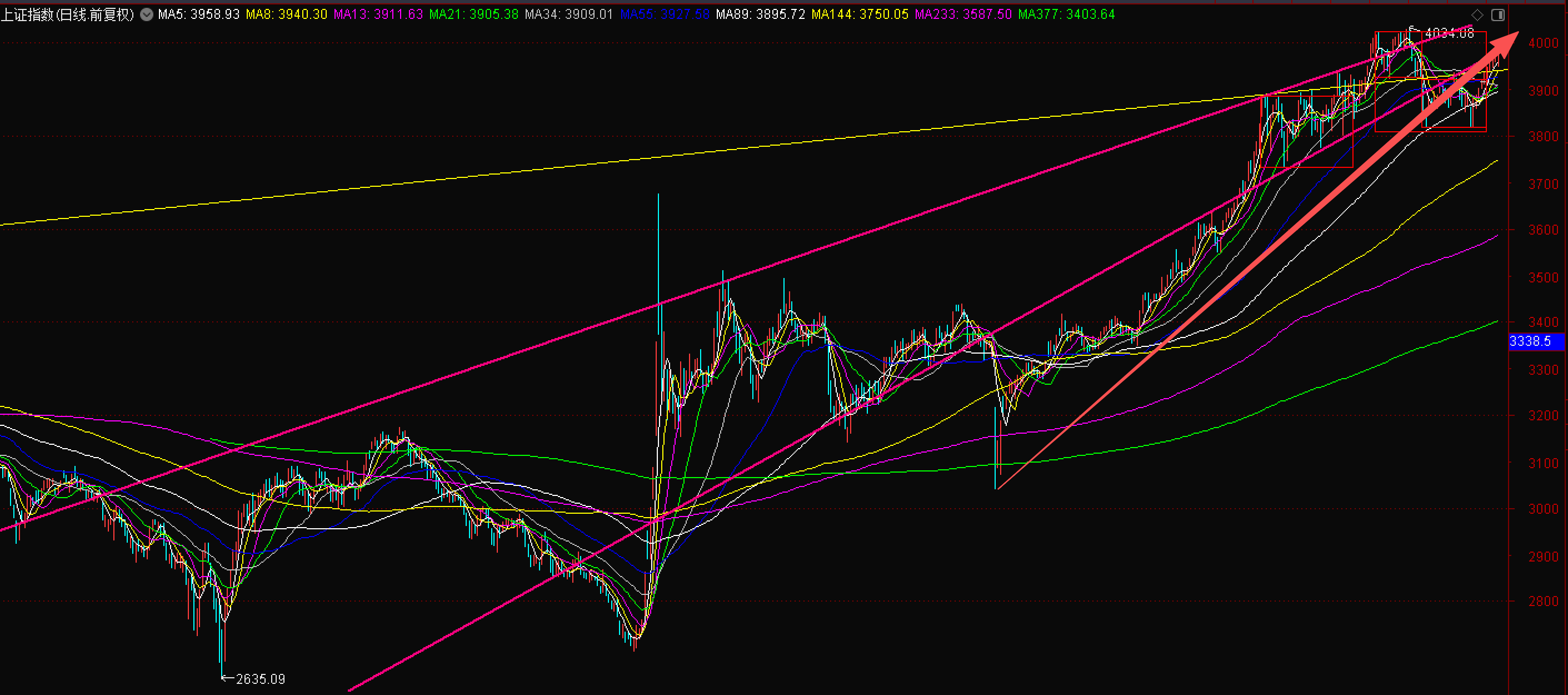Select the magenta MA13 indicator label
Screen dimensions: 1568x695
[378, 14]
